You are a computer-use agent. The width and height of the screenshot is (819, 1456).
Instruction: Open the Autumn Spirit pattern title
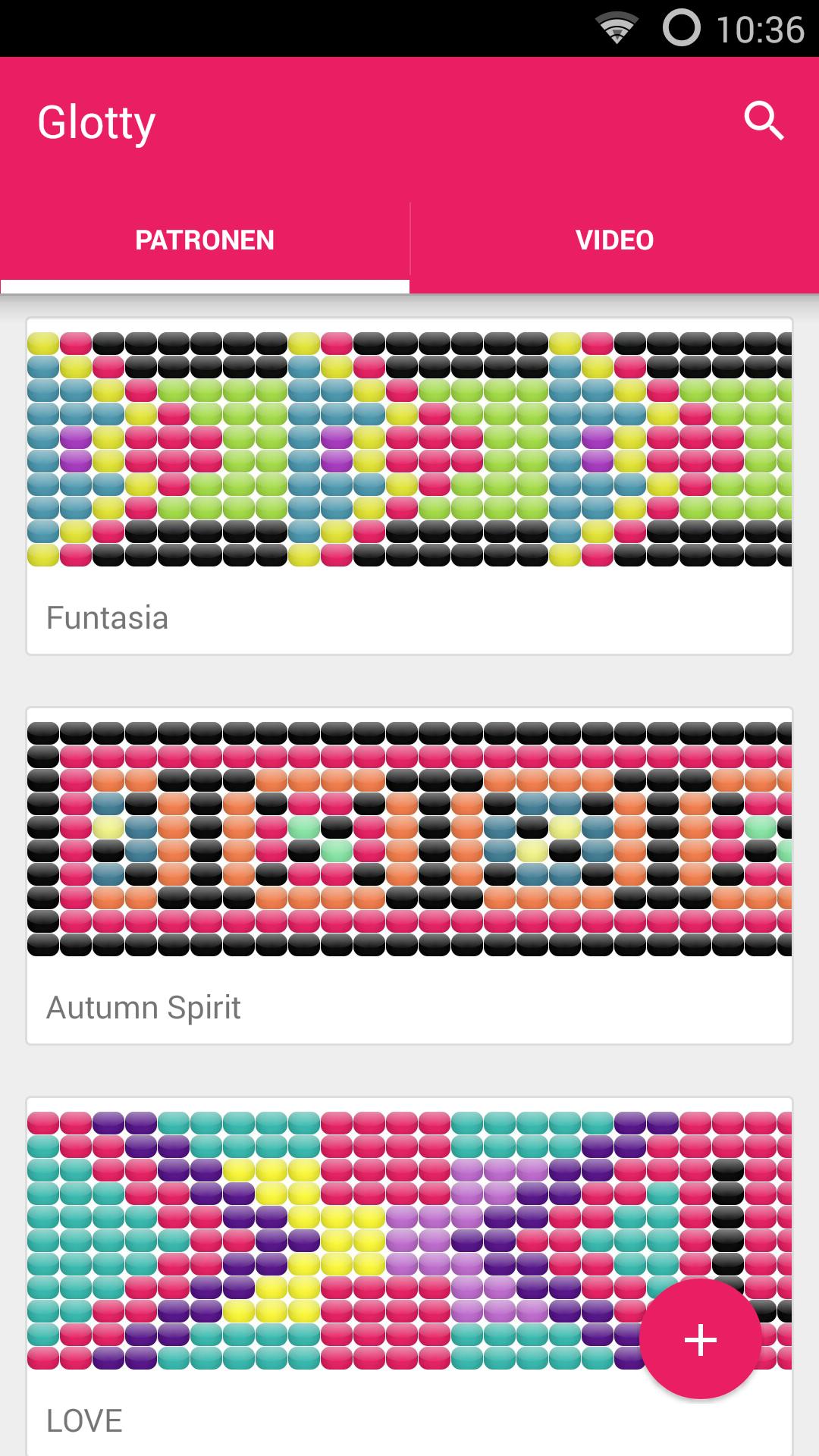point(143,1008)
